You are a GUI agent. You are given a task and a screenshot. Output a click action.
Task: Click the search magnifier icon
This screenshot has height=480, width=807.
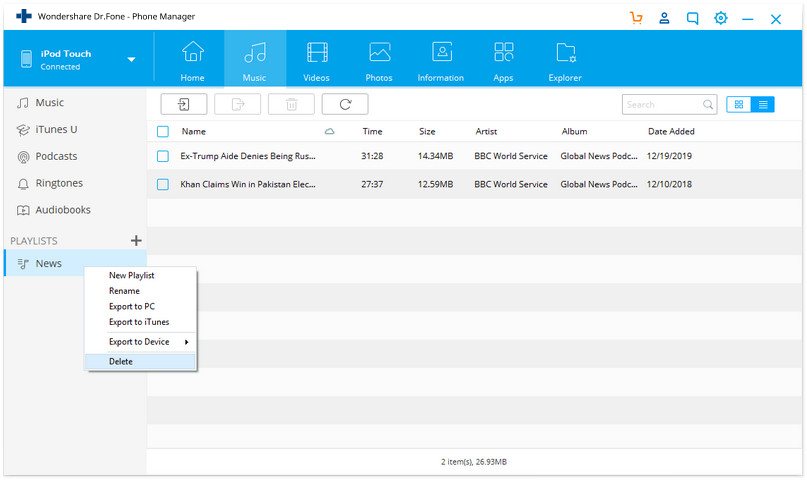pyautogui.click(x=708, y=104)
